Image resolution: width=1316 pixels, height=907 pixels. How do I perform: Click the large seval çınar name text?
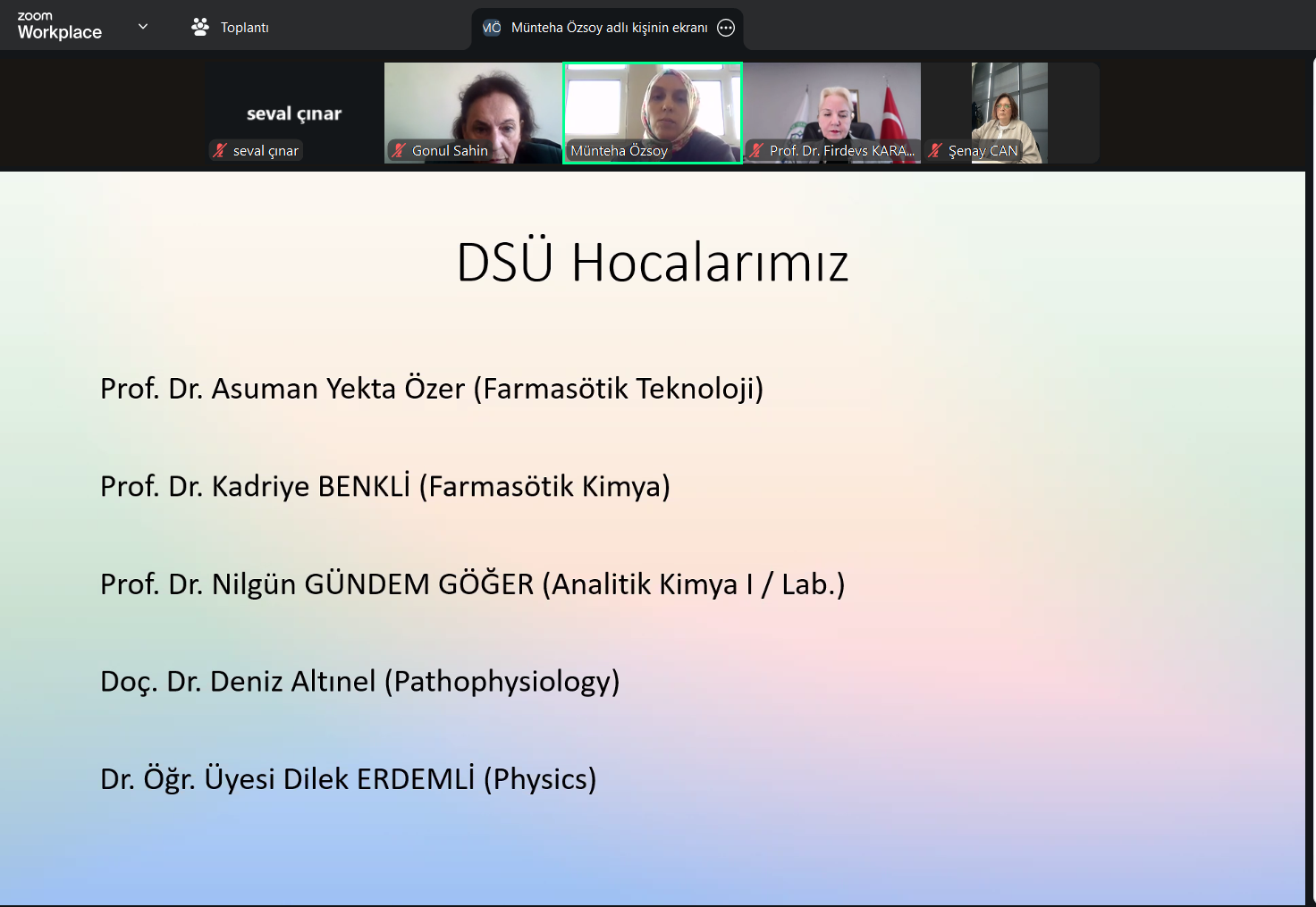[x=294, y=113]
